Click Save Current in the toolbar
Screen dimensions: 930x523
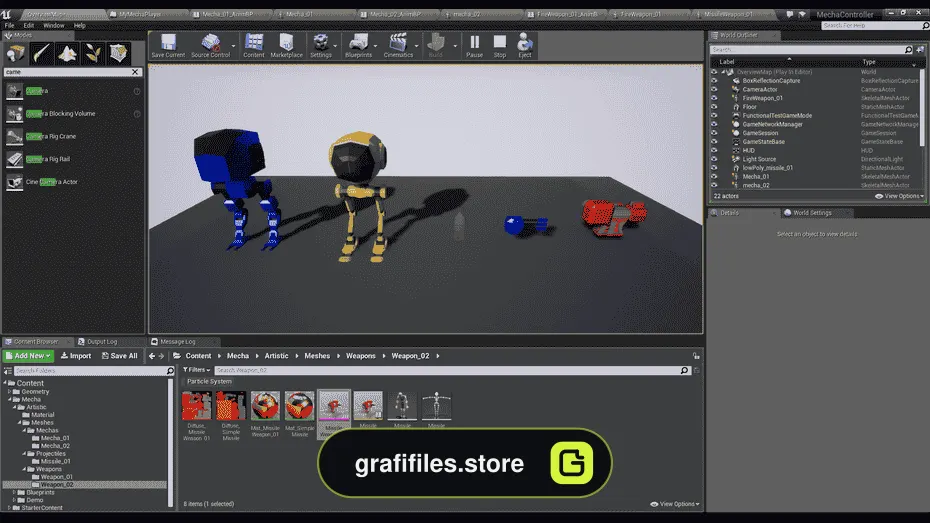(x=168, y=46)
